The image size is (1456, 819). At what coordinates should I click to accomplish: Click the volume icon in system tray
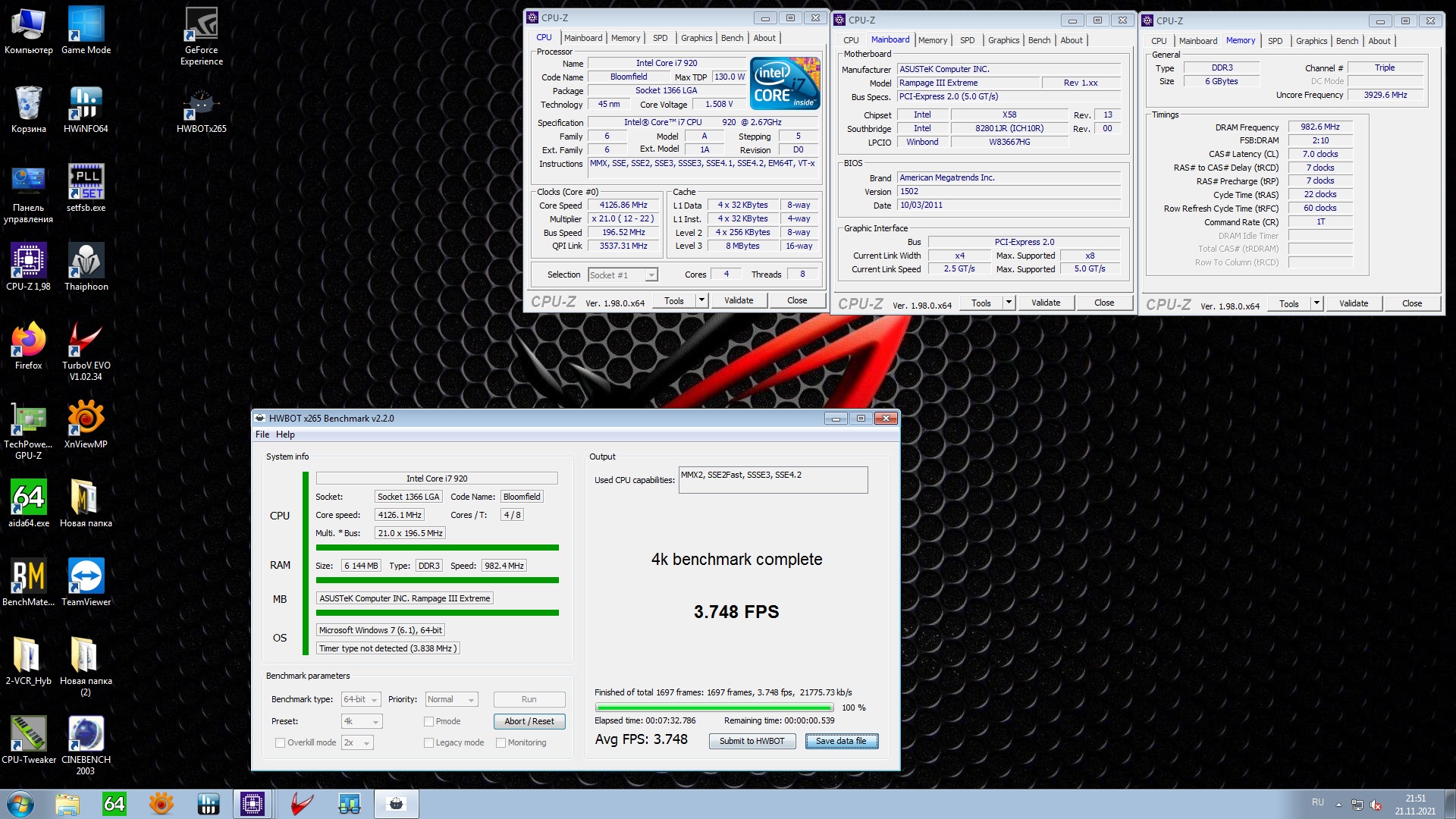pyautogui.click(x=1376, y=805)
